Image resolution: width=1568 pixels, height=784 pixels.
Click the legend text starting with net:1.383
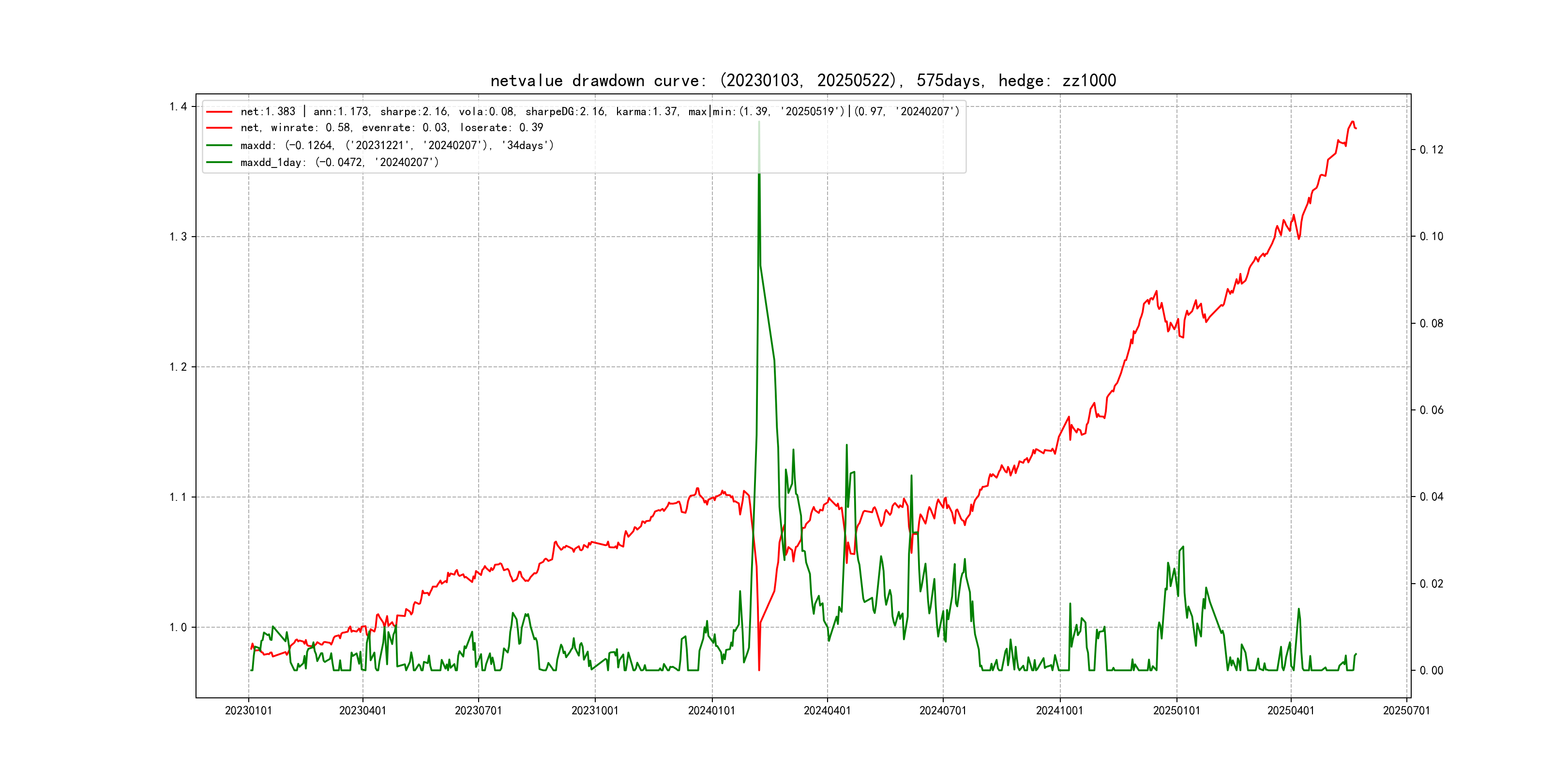pos(600,111)
